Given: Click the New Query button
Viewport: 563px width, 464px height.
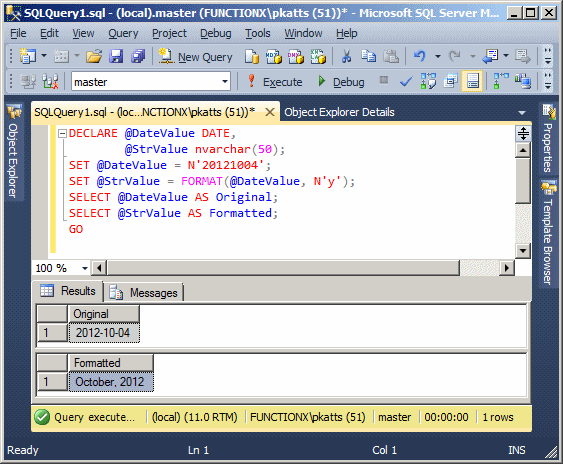Looking at the screenshot, I should coord(196,57).
